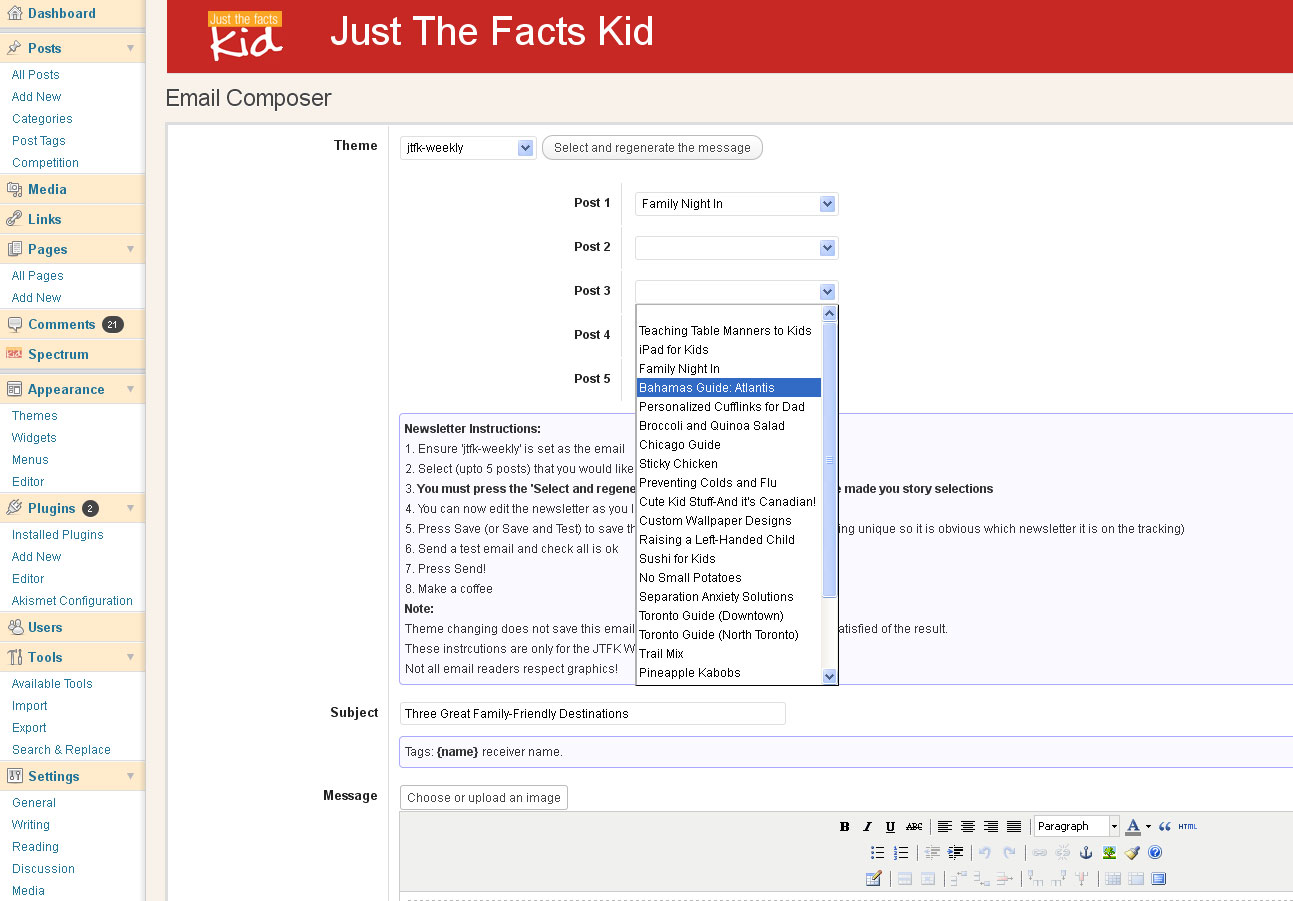Open editor help via question mark icon
Viewport: 1293px width, 901px height.
point(1155,853)
